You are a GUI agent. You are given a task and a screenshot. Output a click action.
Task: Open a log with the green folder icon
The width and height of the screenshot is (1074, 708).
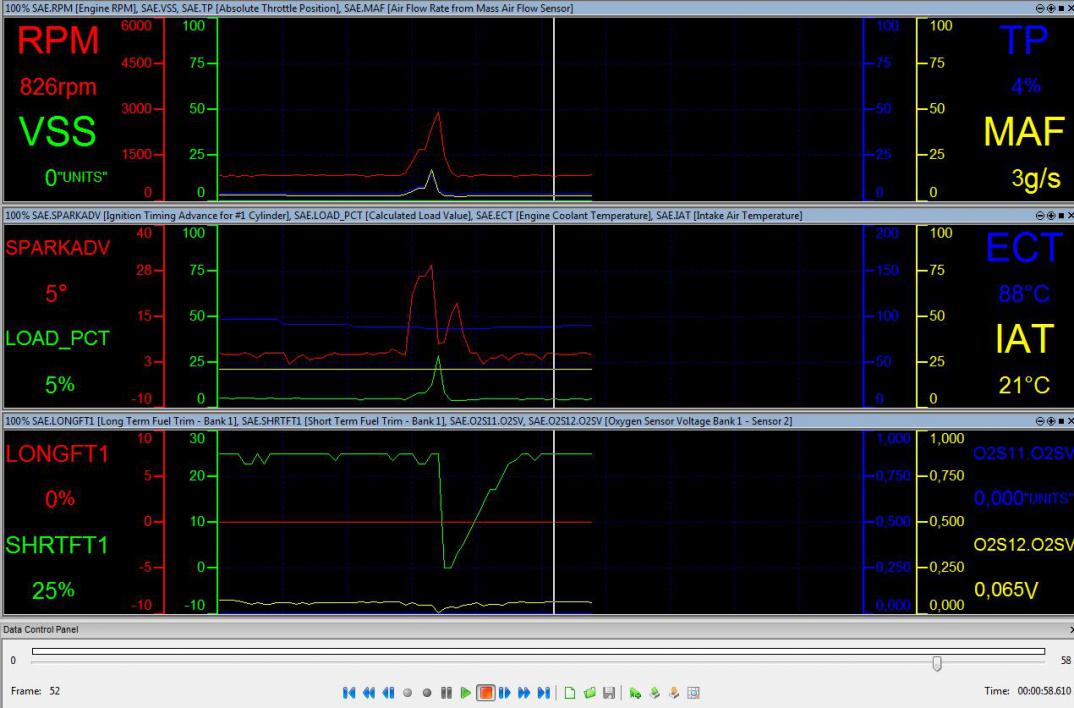point(589,692)
